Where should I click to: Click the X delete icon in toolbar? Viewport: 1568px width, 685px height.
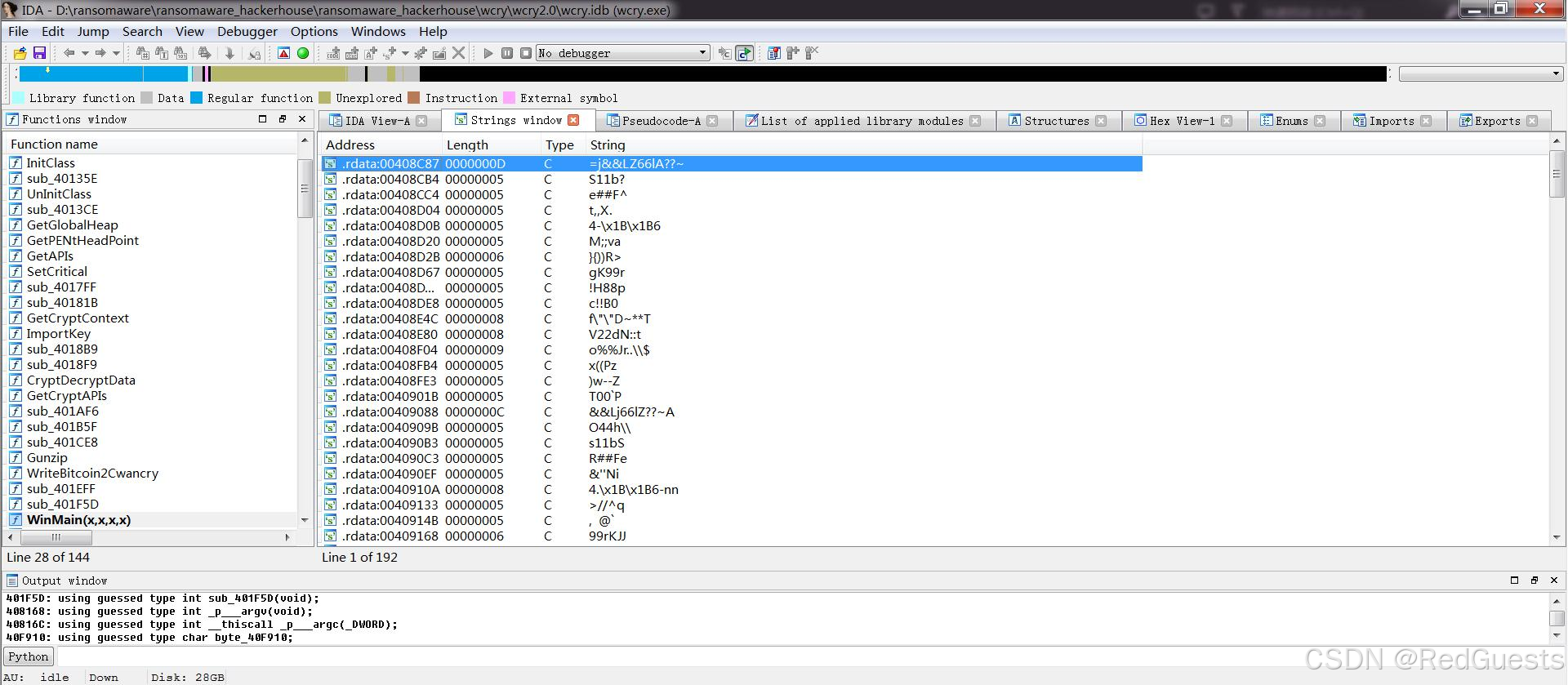point(459,53)
